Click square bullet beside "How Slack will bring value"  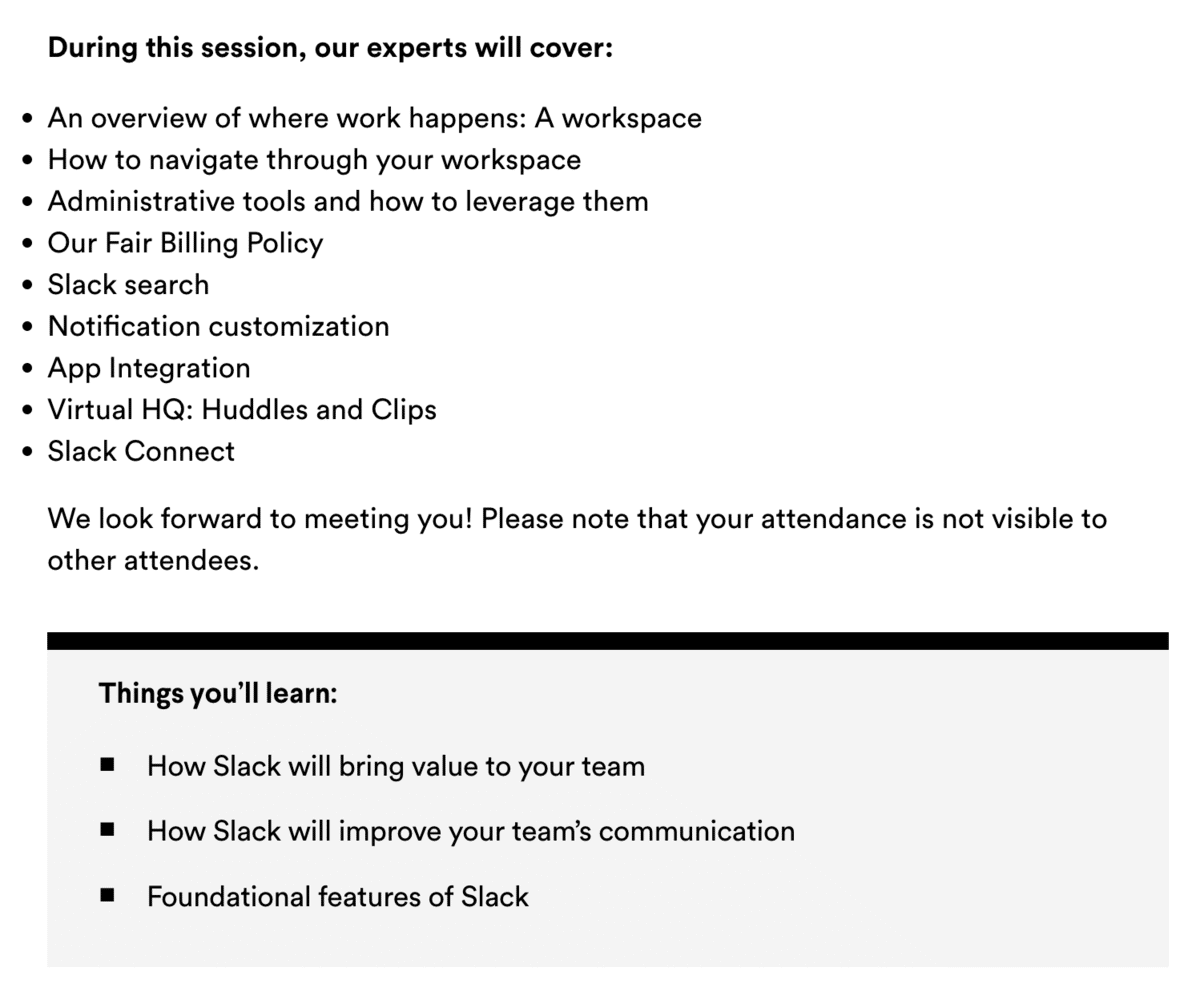(x=108, y=765)
